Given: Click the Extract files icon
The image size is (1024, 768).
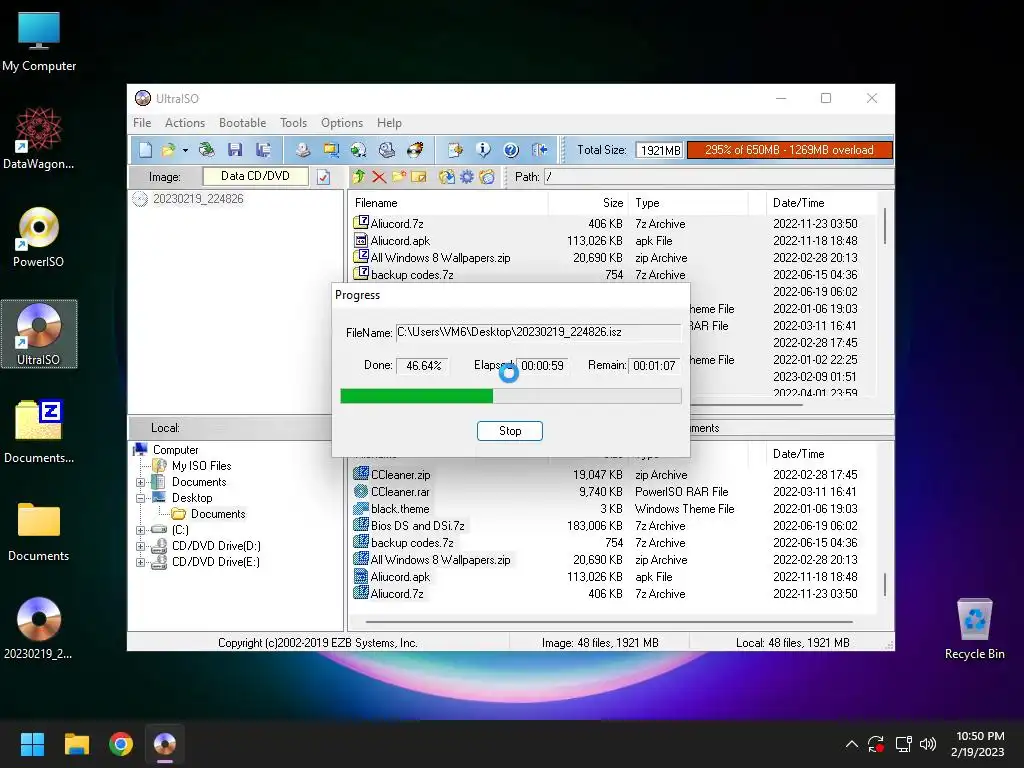Looking at the screenshot, I should pos(447,177).
